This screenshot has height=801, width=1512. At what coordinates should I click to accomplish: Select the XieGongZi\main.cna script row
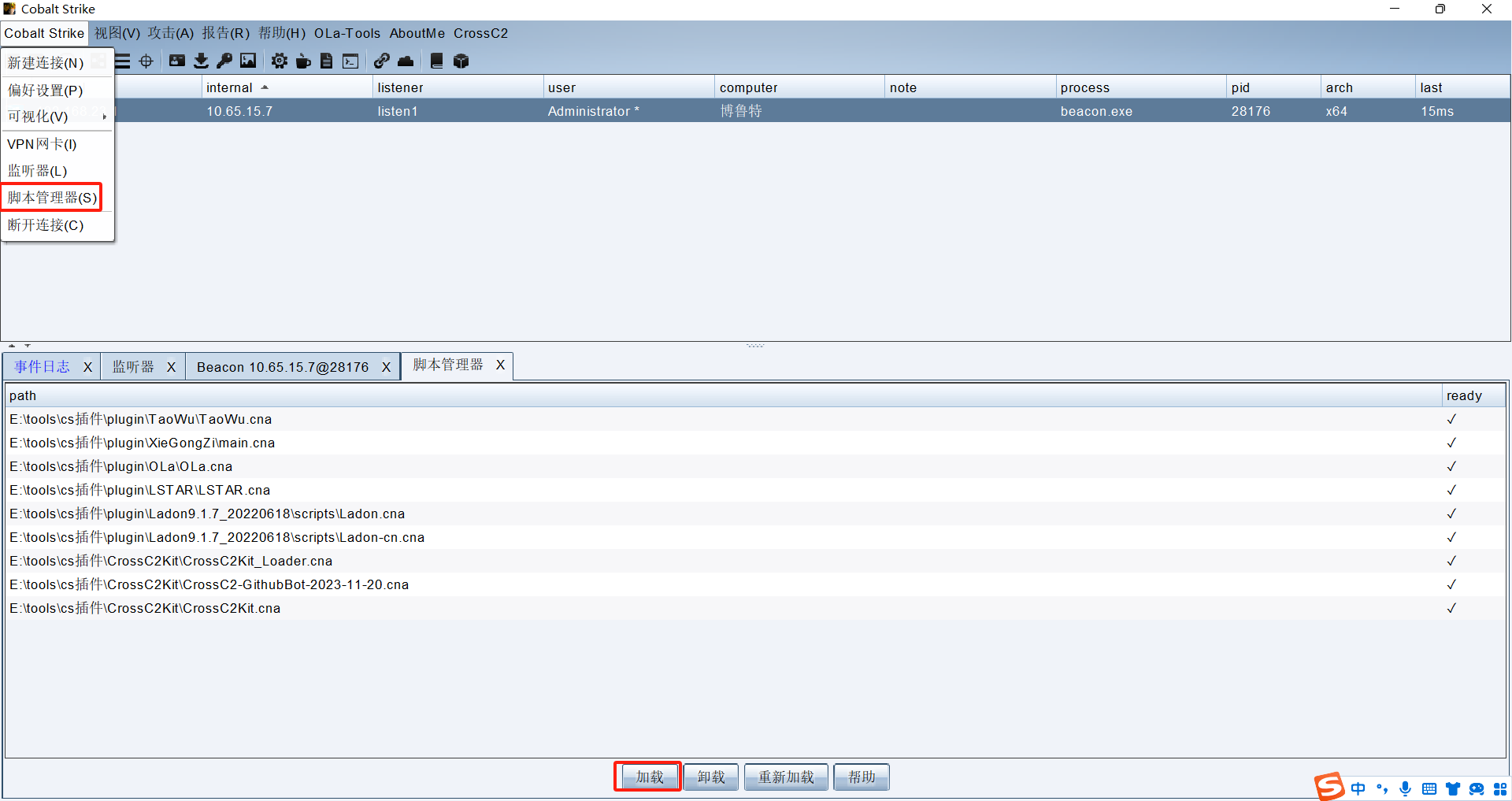tap(755, 443)
